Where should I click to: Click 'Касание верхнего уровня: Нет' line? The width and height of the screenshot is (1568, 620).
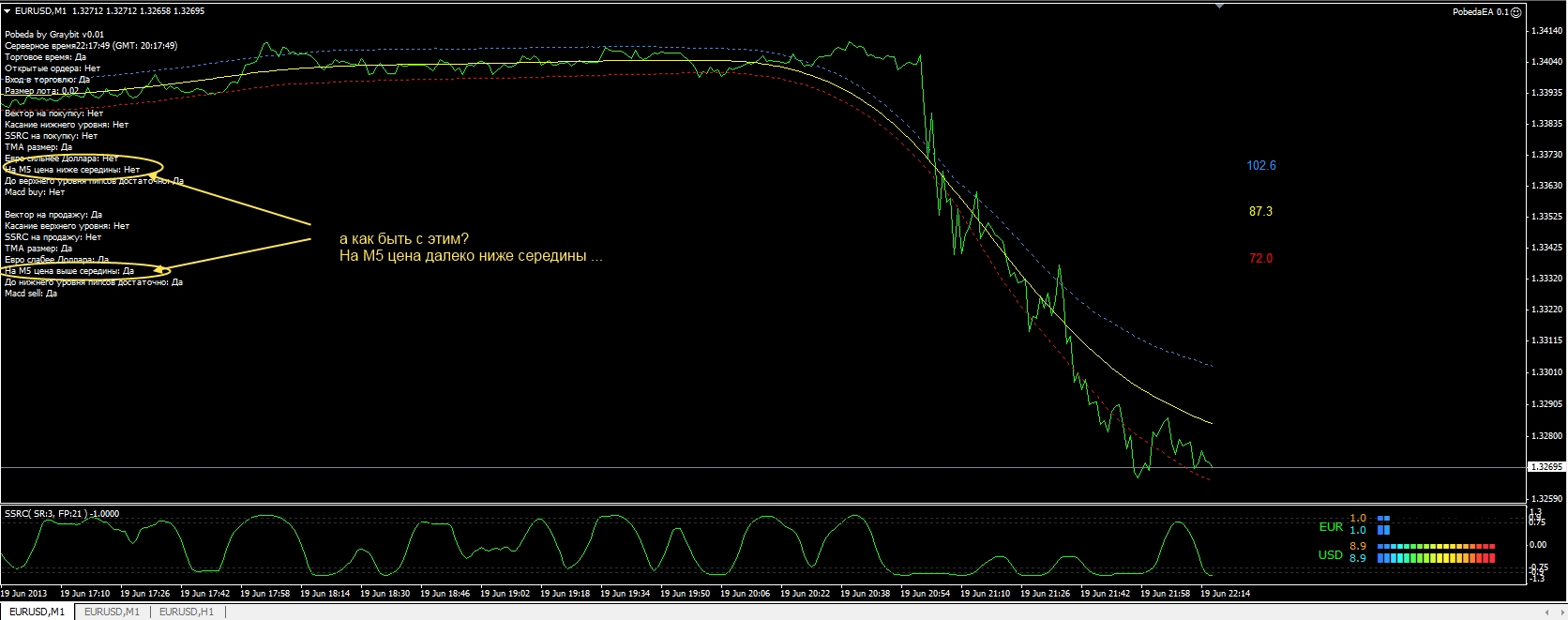(68, 226)
